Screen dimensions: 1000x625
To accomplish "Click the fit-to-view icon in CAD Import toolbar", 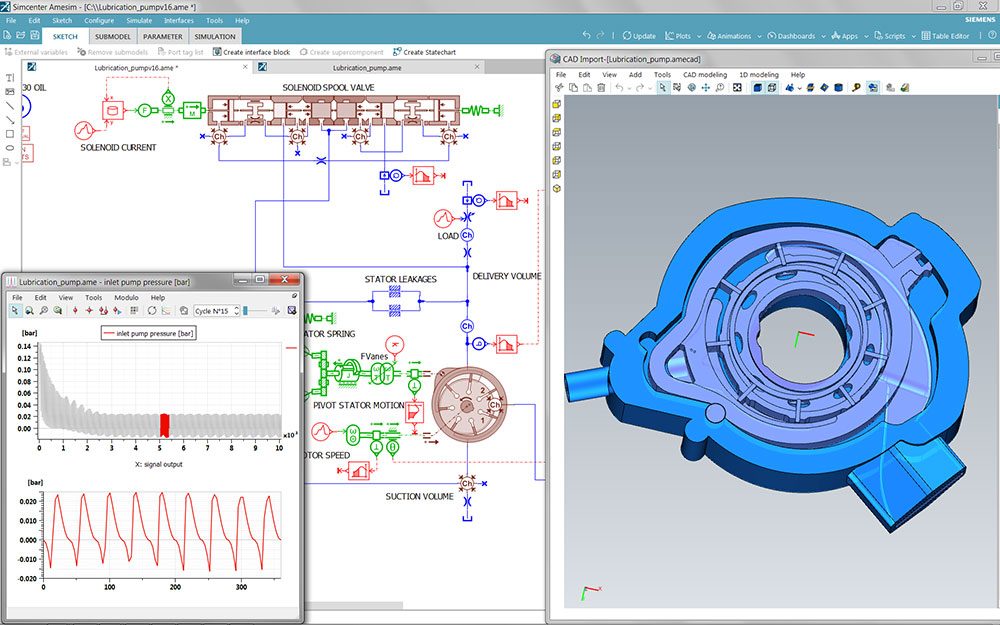I will (737, 88).
